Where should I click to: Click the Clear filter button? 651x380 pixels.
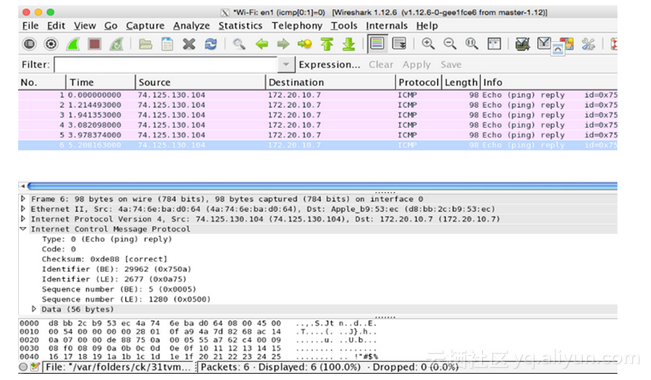coord(381,65)
